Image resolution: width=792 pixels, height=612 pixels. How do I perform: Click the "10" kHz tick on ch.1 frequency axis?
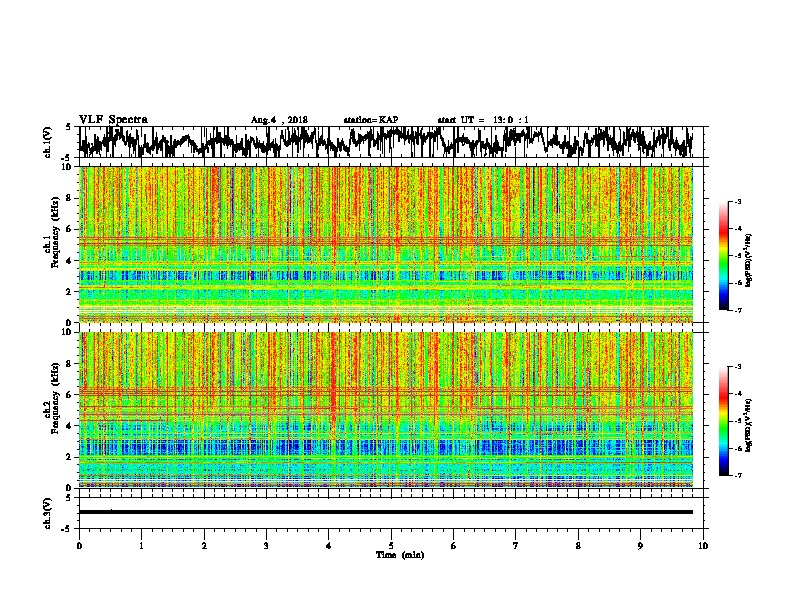[67, 167]
